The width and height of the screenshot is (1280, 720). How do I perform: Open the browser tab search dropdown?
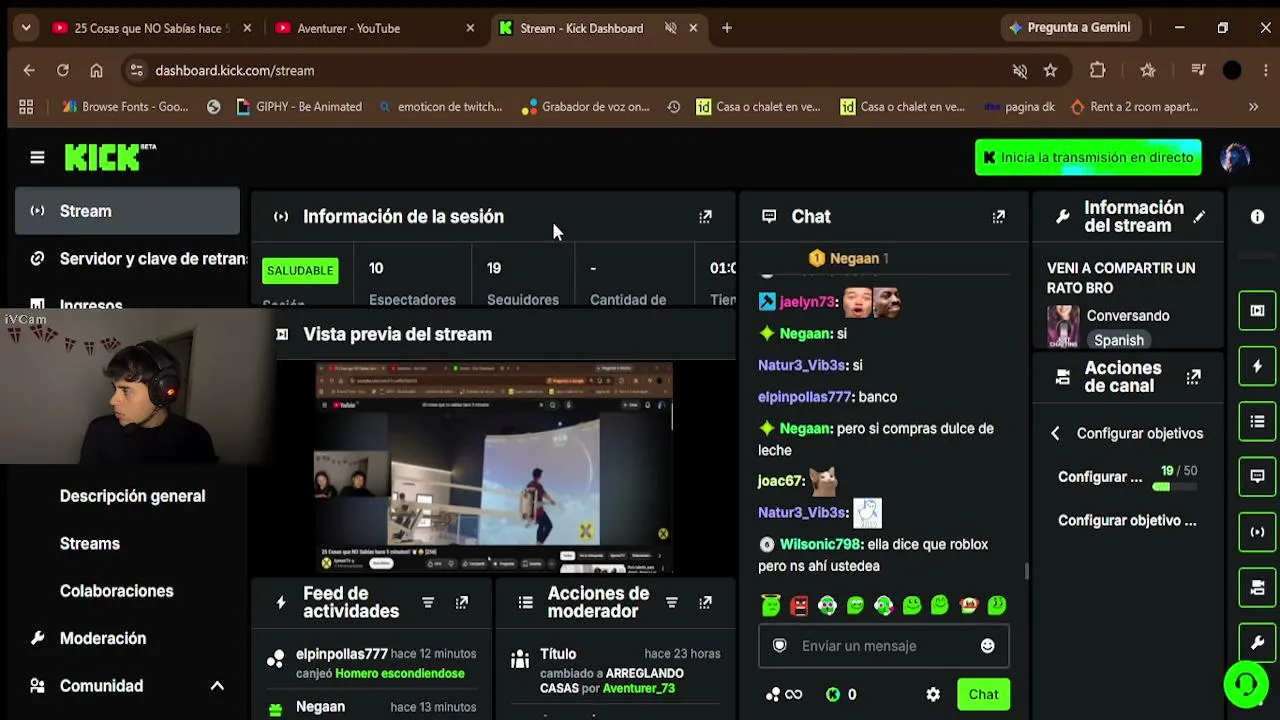(26, 28)
